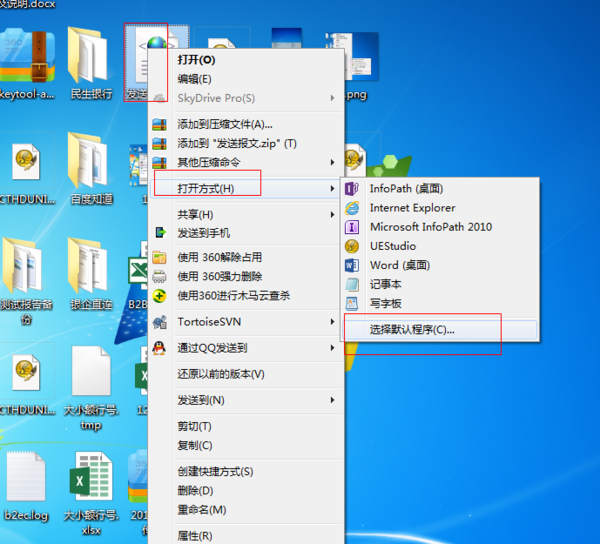The height and width of the screenshot is (544, 600).
Task: Open the 大小额行号.xlsx Excel file
Action: tap(90, 483)
